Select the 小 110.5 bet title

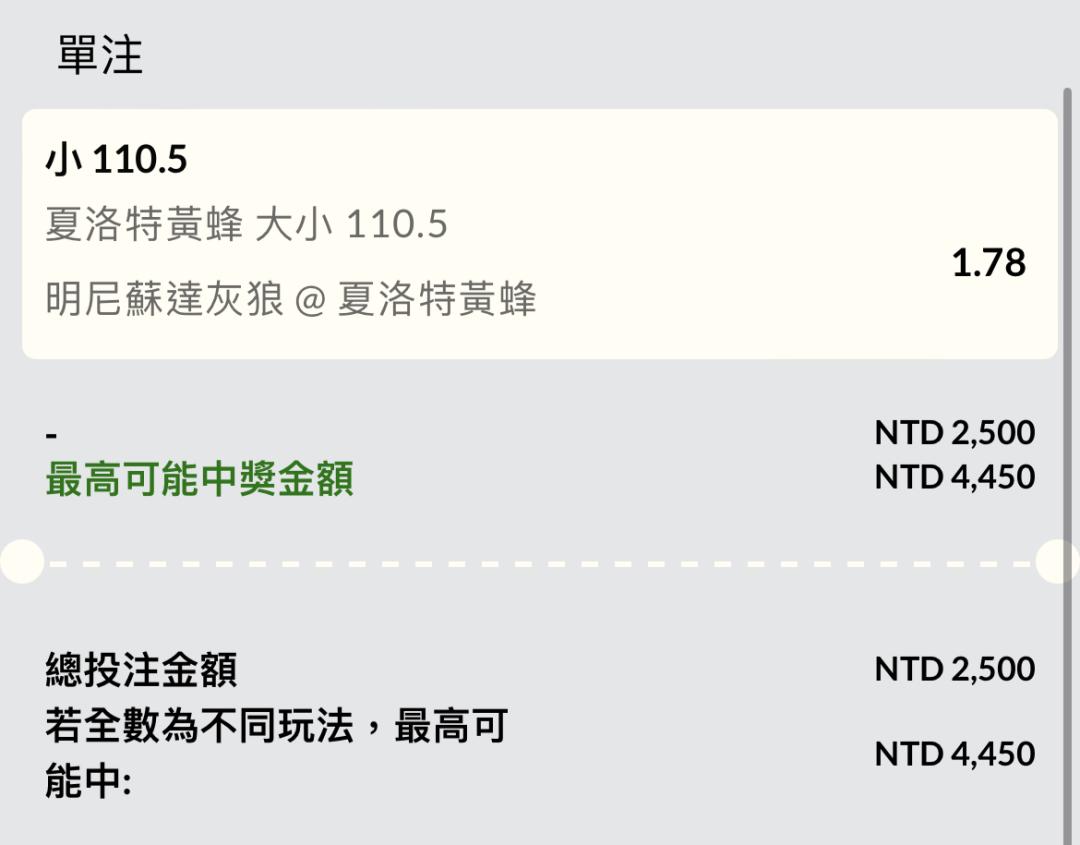pos(116,159)
